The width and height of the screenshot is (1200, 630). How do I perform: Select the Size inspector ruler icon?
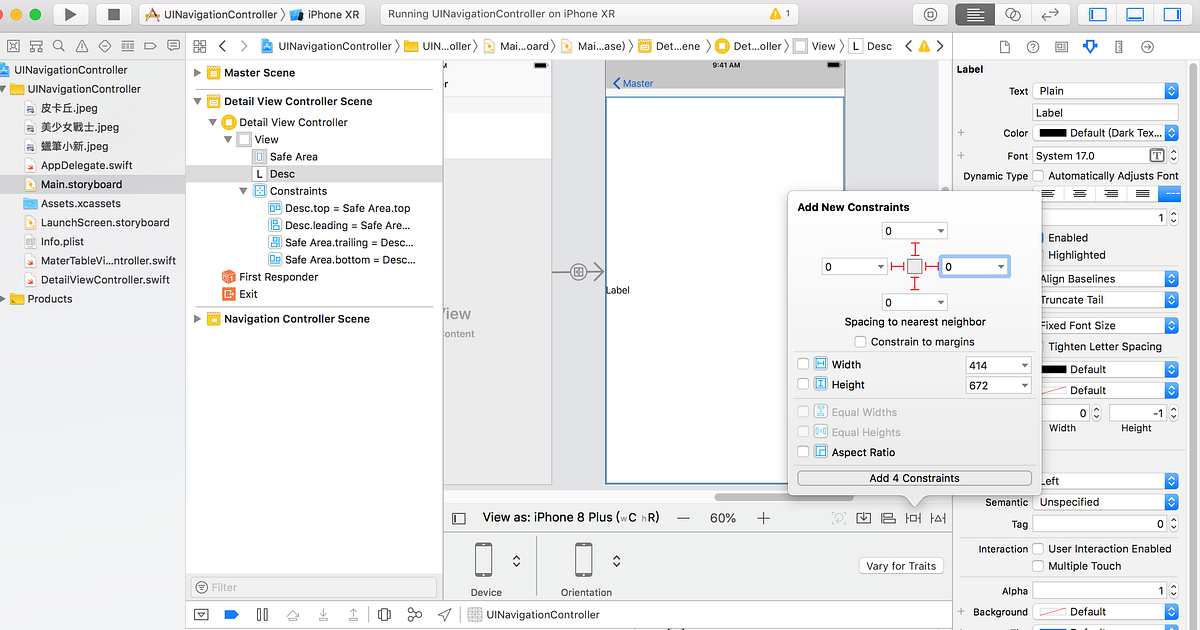click(x=1117, y=46)
